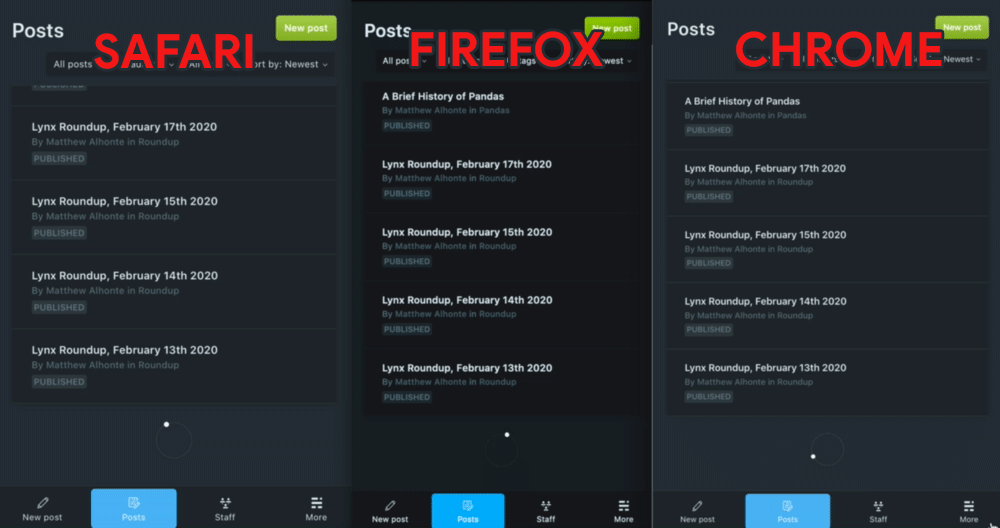Open the Staff tab in Safari panel's bottom bar

coord(224,509)
